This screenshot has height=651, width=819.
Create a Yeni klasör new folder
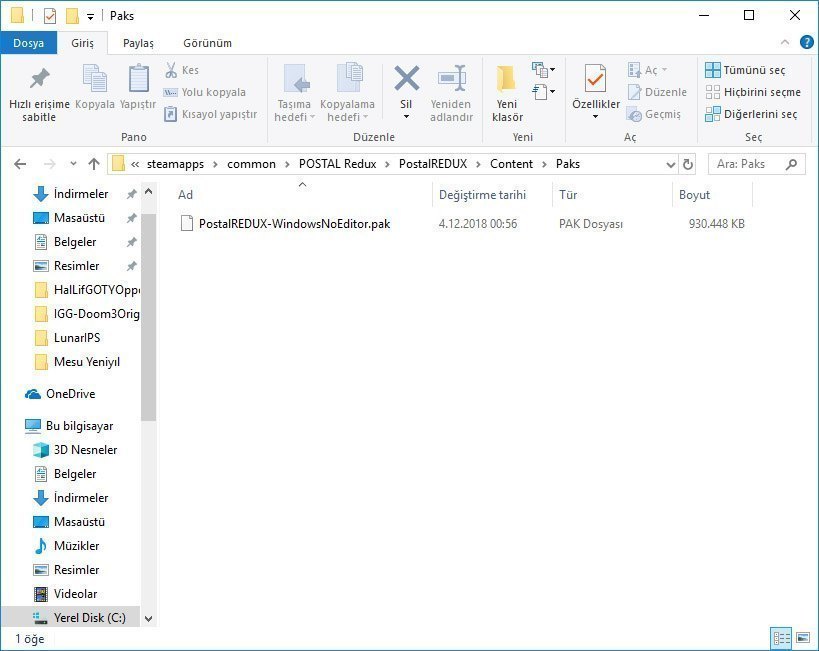(507, 94)
